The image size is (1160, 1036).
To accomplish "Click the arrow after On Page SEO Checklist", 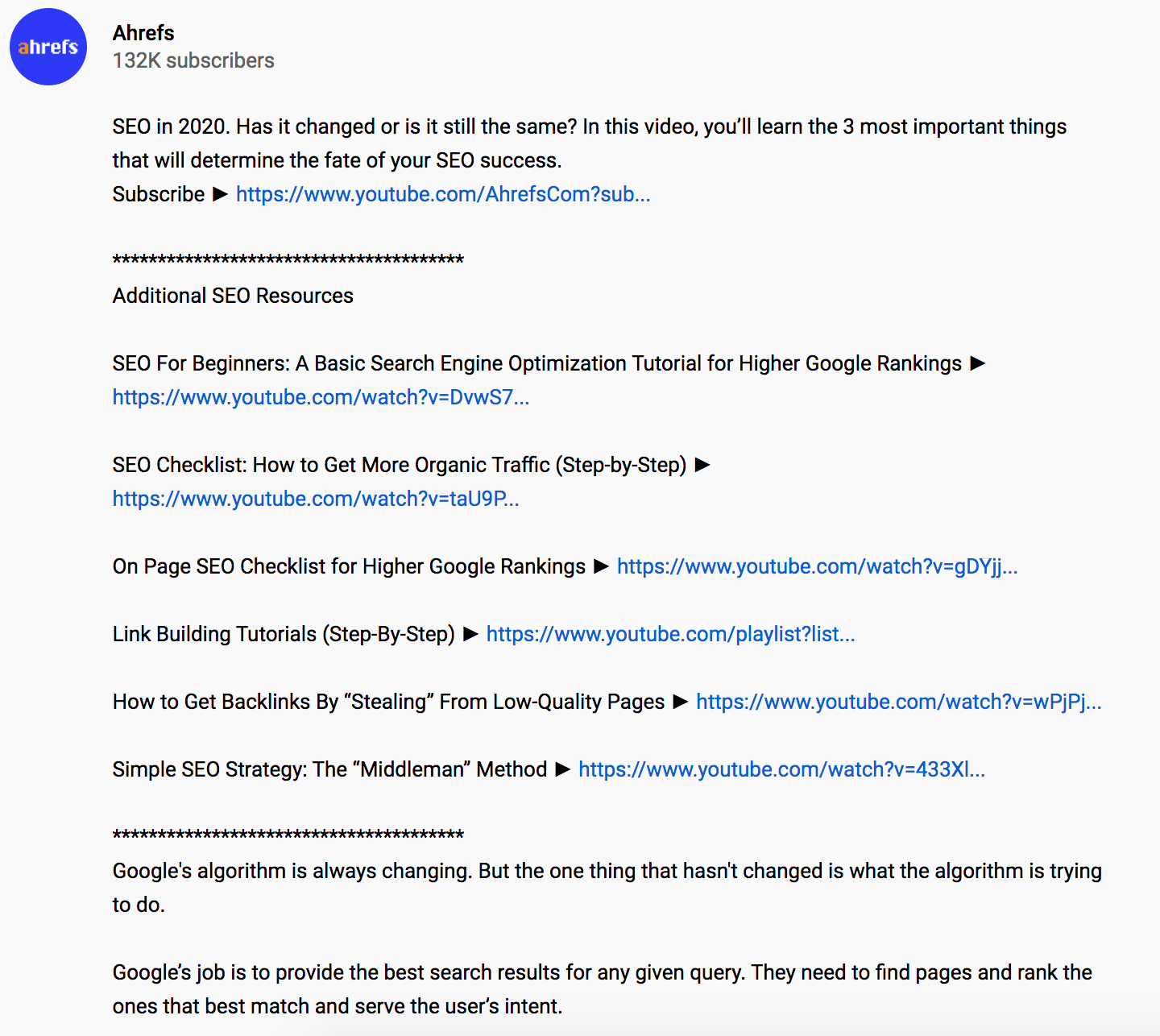I will coord(601,566).
